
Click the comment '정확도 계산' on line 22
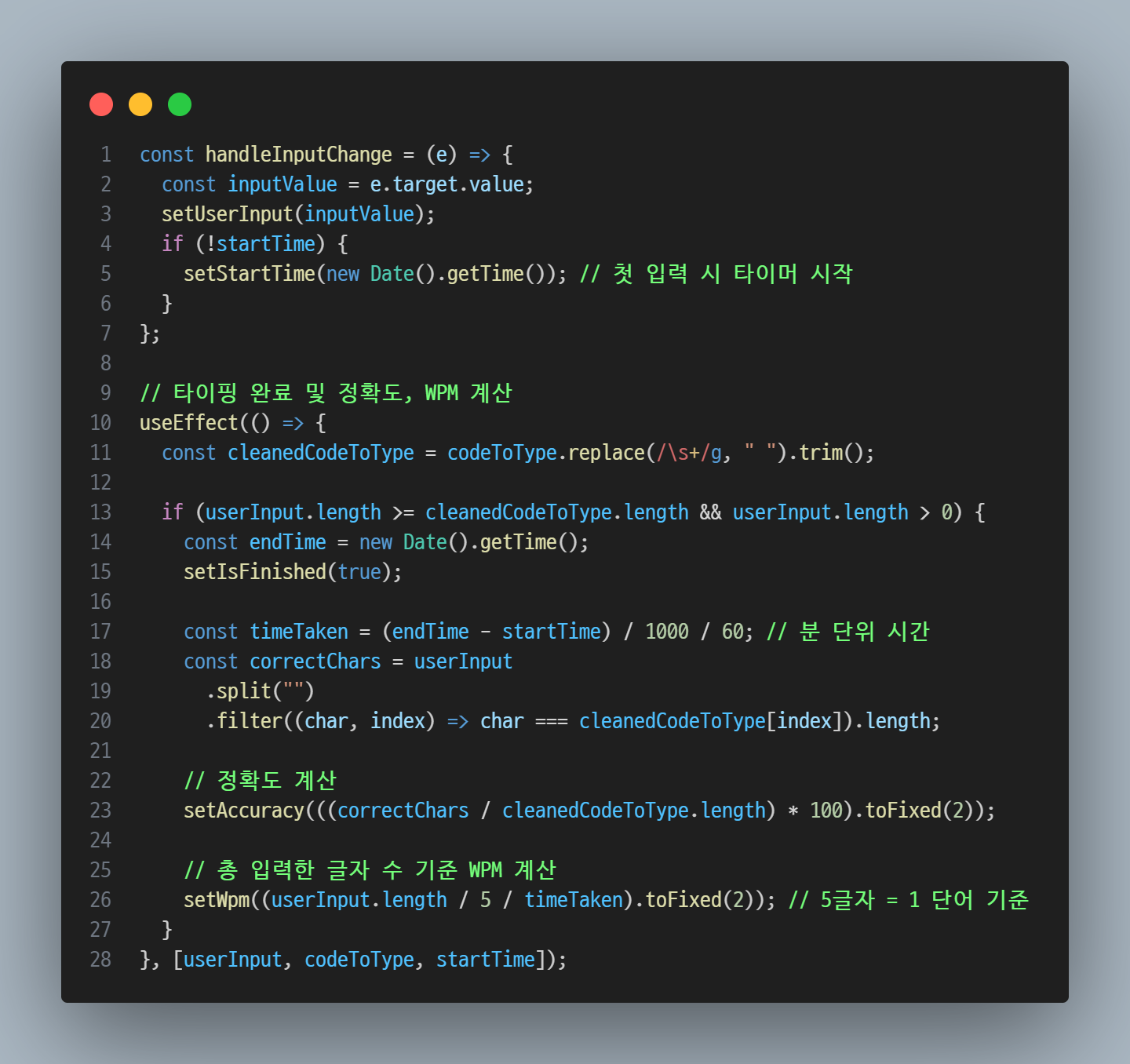(x=261, y=781)
